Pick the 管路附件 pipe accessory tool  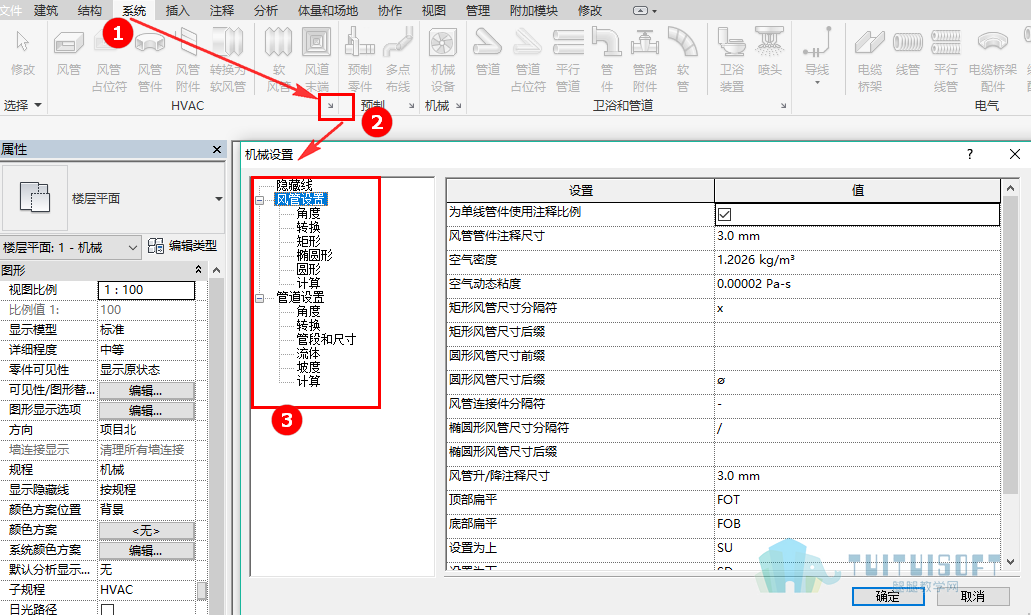[644, 61]
